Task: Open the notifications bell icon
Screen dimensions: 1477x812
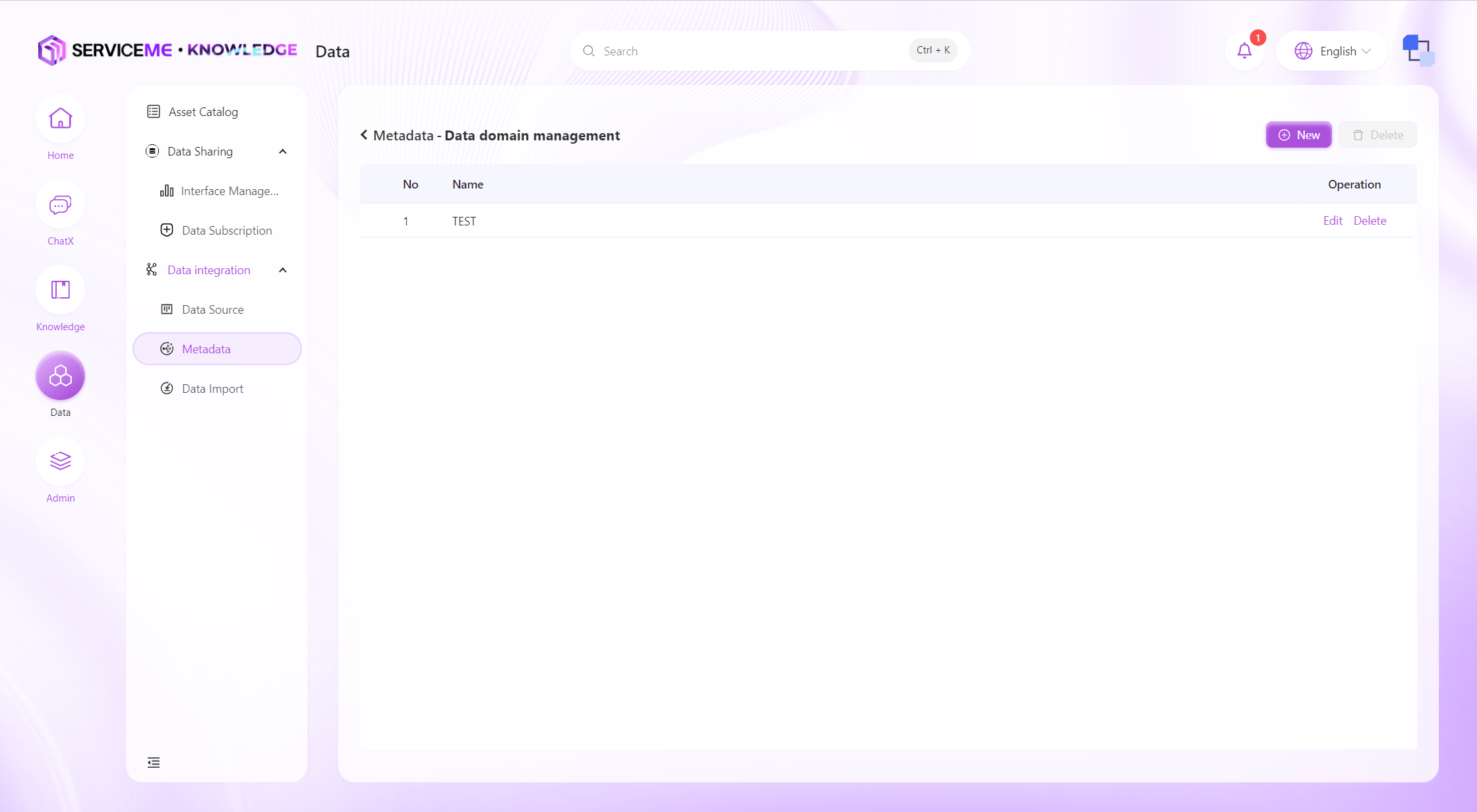Action: point(1244,51)
